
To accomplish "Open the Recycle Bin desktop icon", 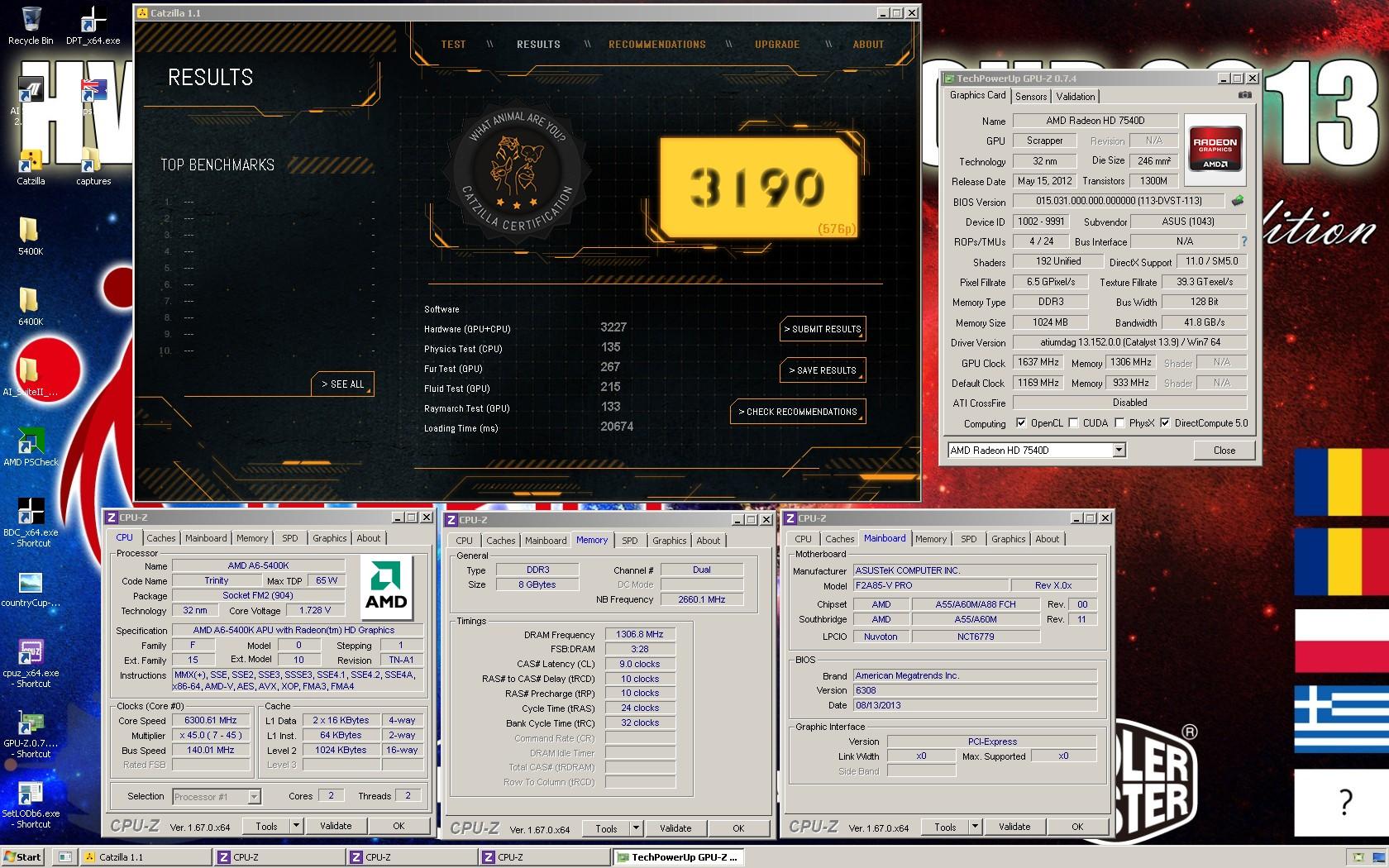I will [31, 25].
